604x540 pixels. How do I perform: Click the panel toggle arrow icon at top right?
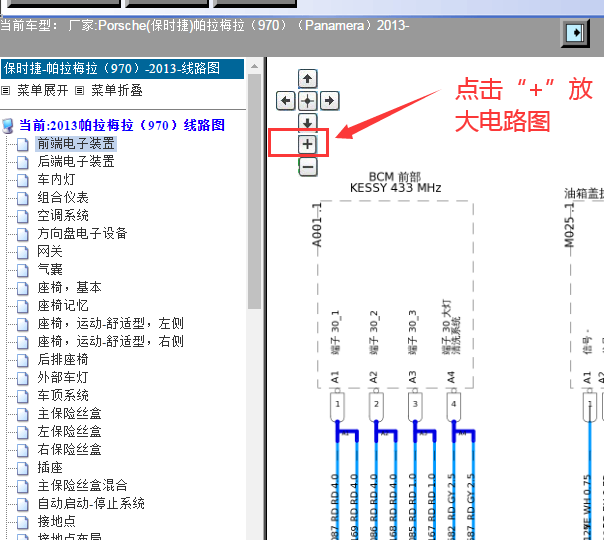(575, 33)
